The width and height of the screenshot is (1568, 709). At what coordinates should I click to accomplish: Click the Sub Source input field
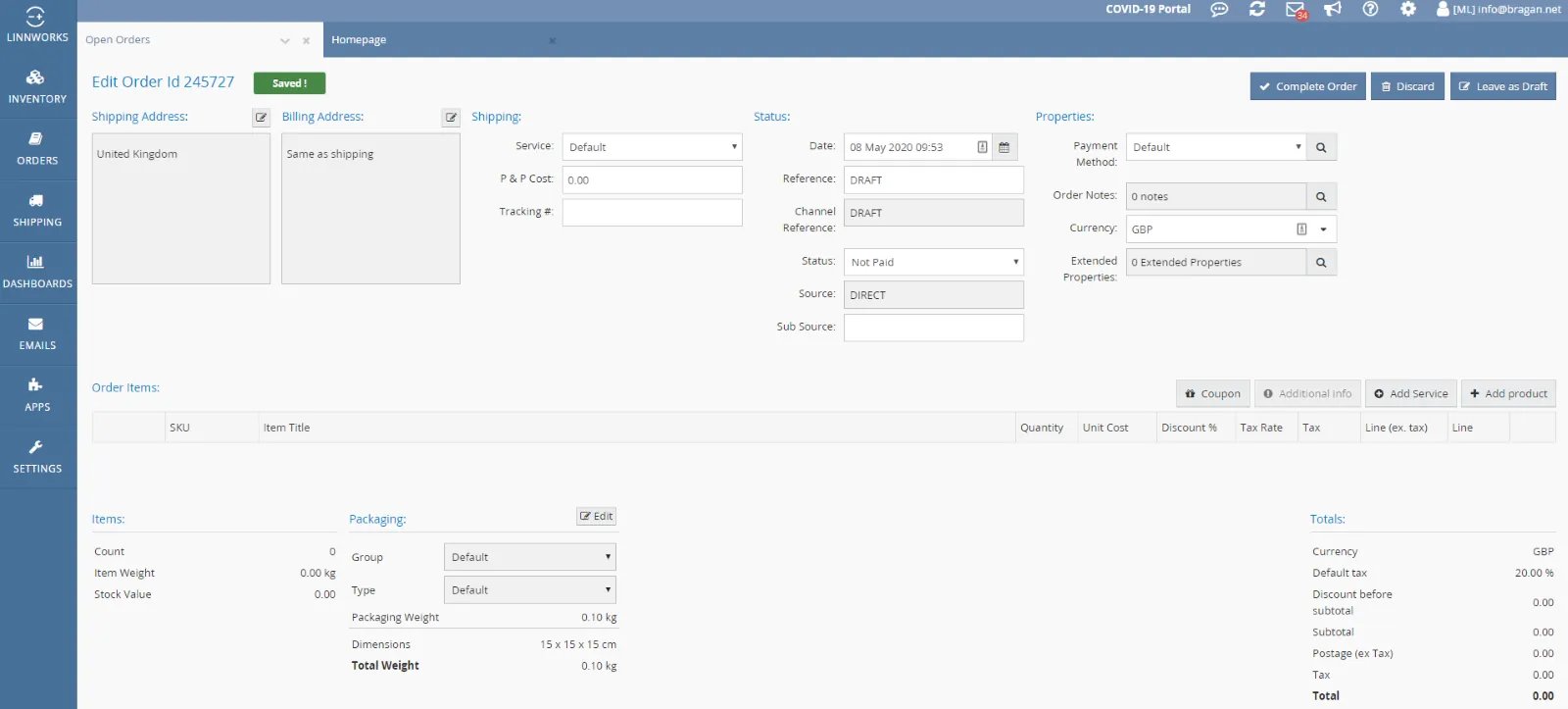click(934, 328)
